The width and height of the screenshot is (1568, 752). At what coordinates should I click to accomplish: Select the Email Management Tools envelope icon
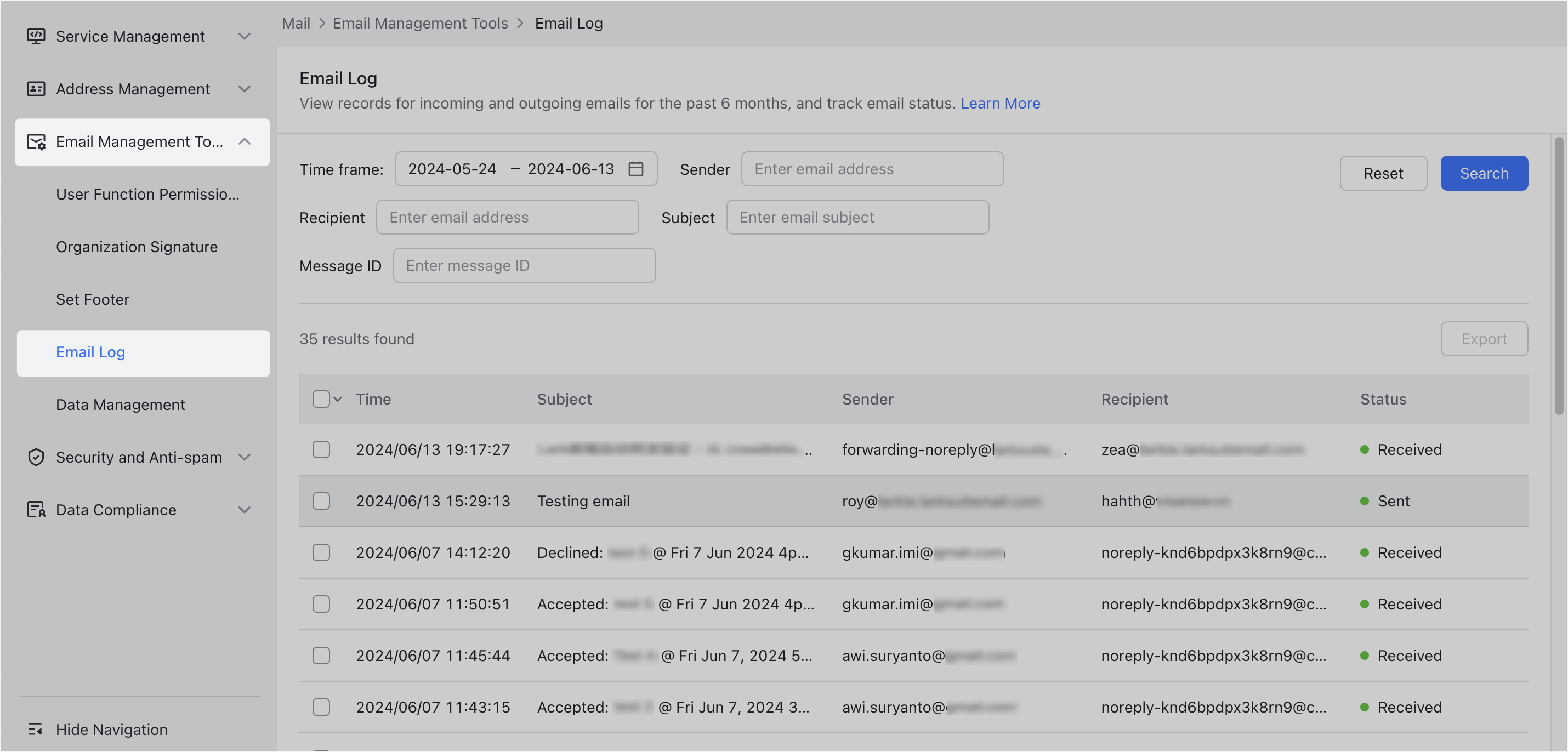point(36,142)
